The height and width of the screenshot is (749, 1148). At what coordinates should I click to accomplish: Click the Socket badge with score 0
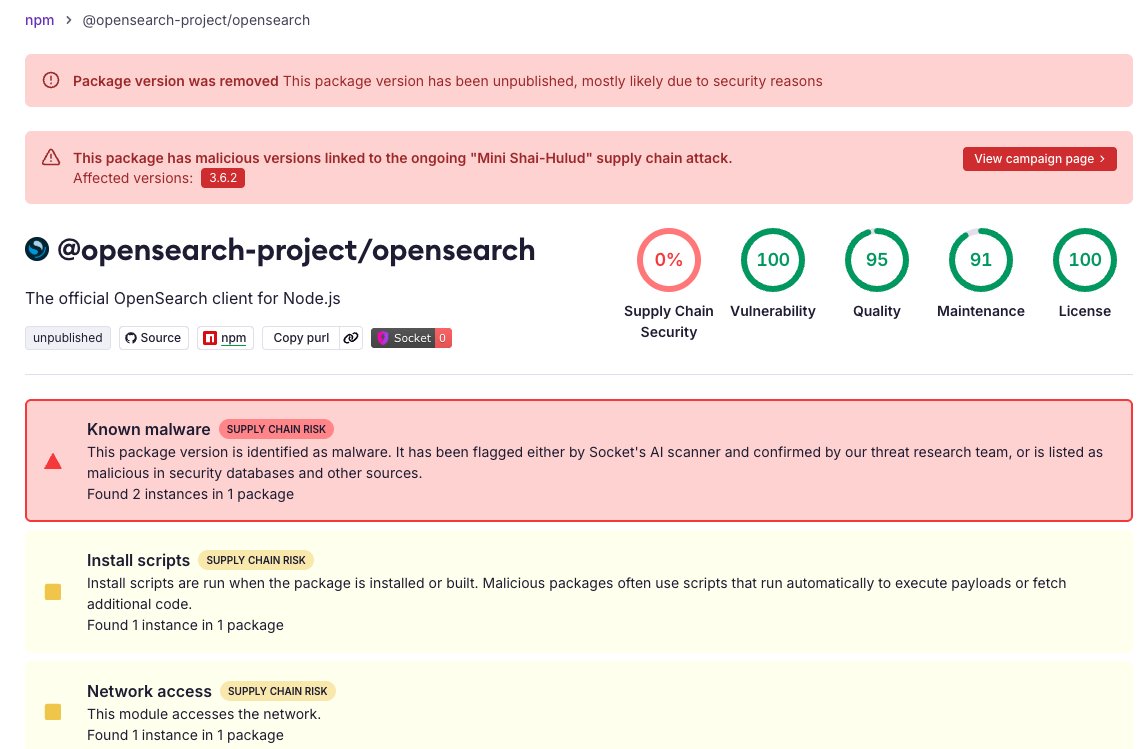coord(411,338)
